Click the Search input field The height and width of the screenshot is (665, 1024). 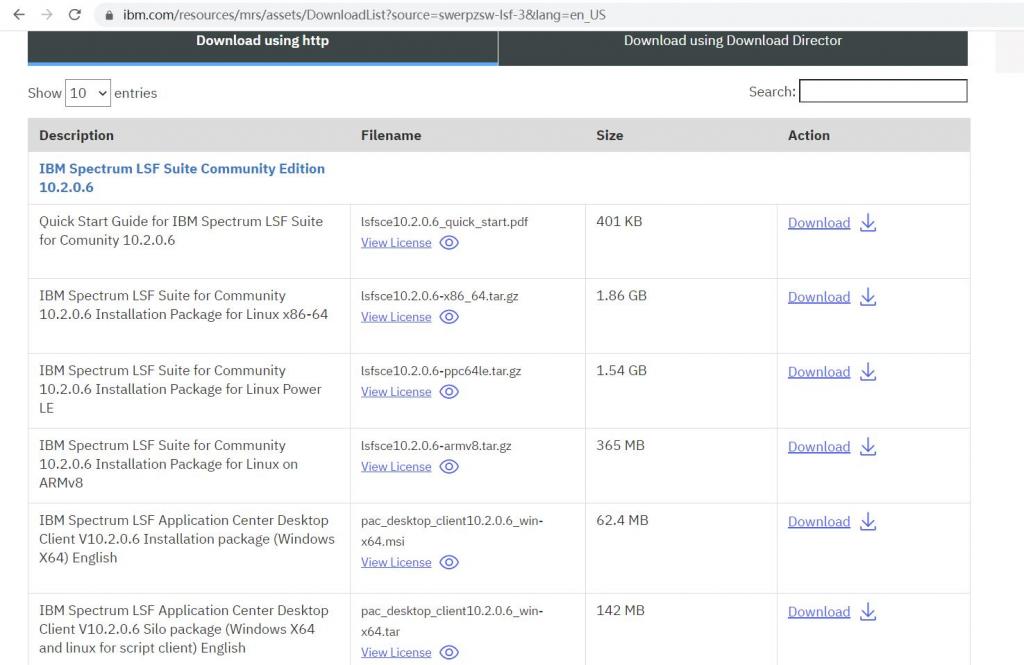(883, 91)
